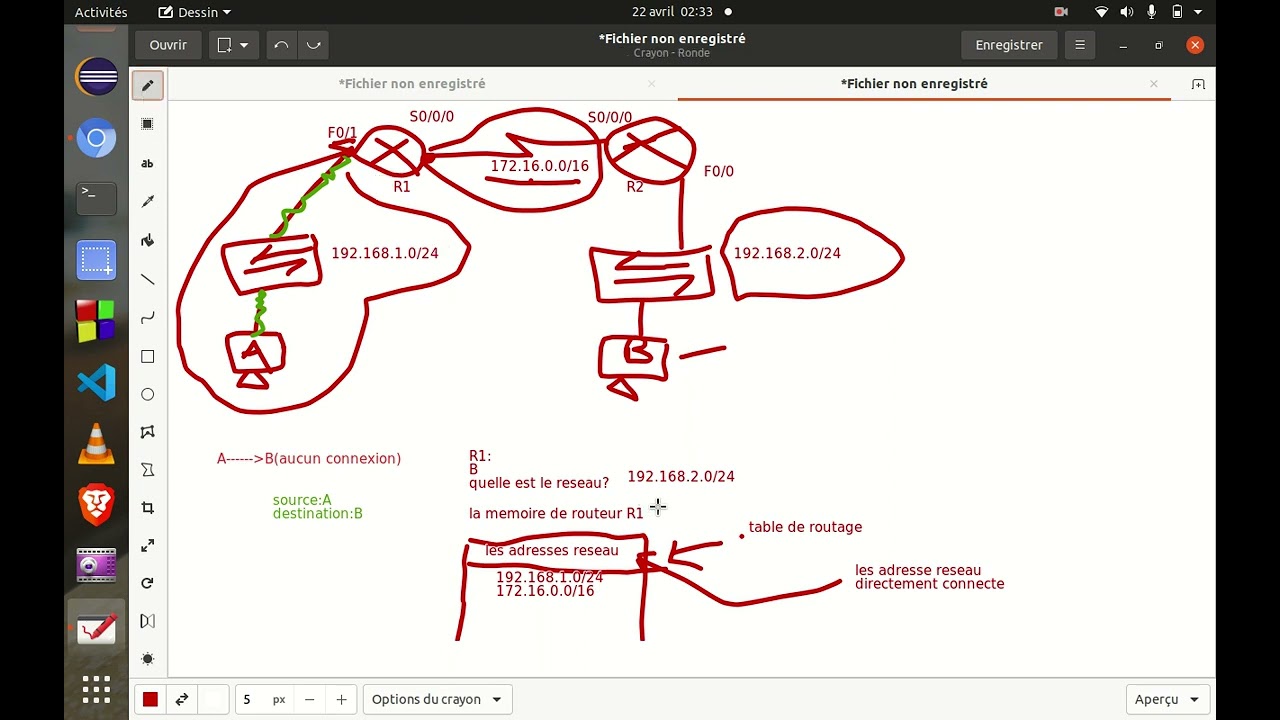Close the second unsaved file tab
The width and height of the screenshot is (1280, 720).
point(1154,84)
